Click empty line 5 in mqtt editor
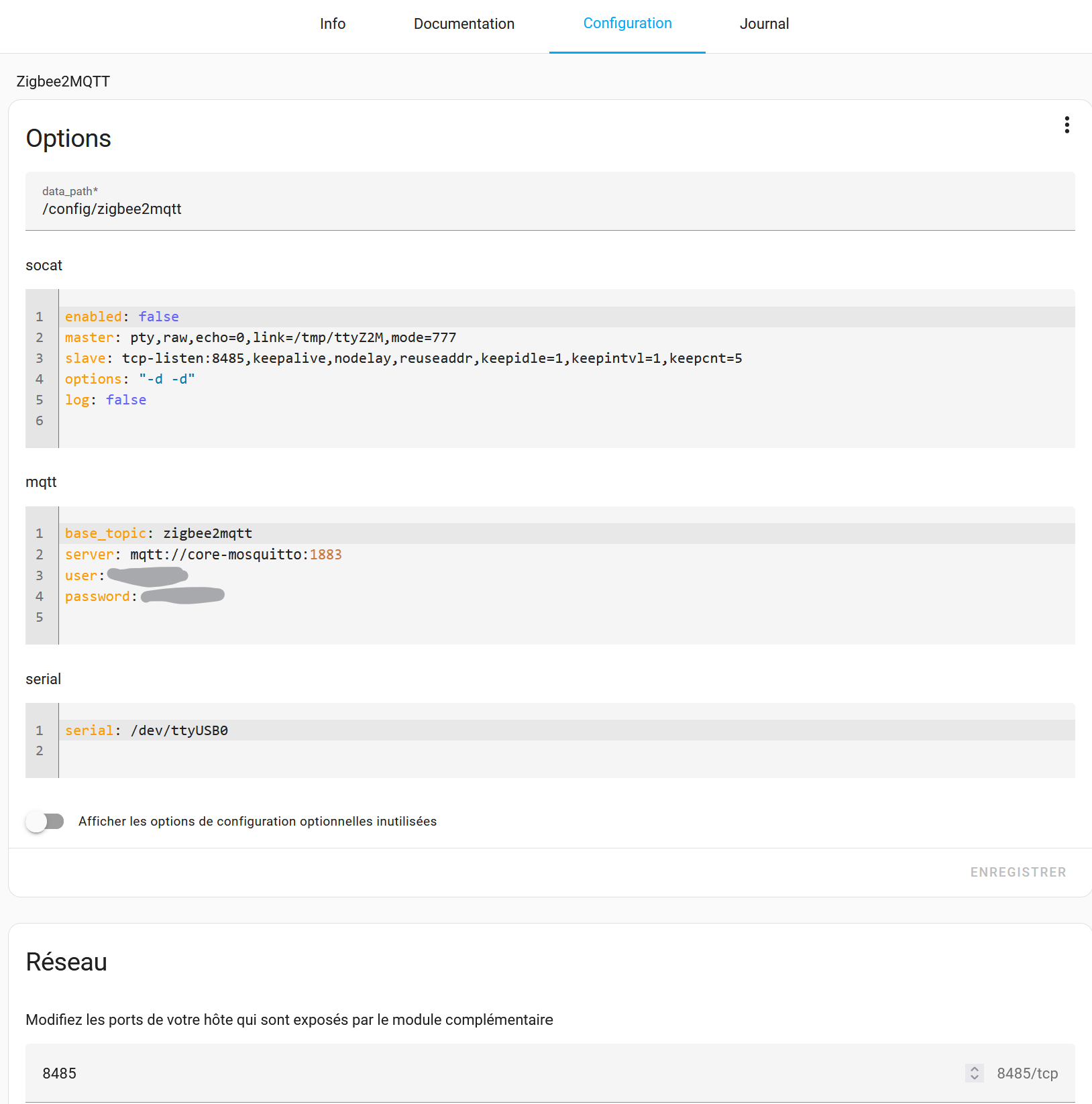Viewport: 1092px width, 1104px height. [x=567, y=617]
